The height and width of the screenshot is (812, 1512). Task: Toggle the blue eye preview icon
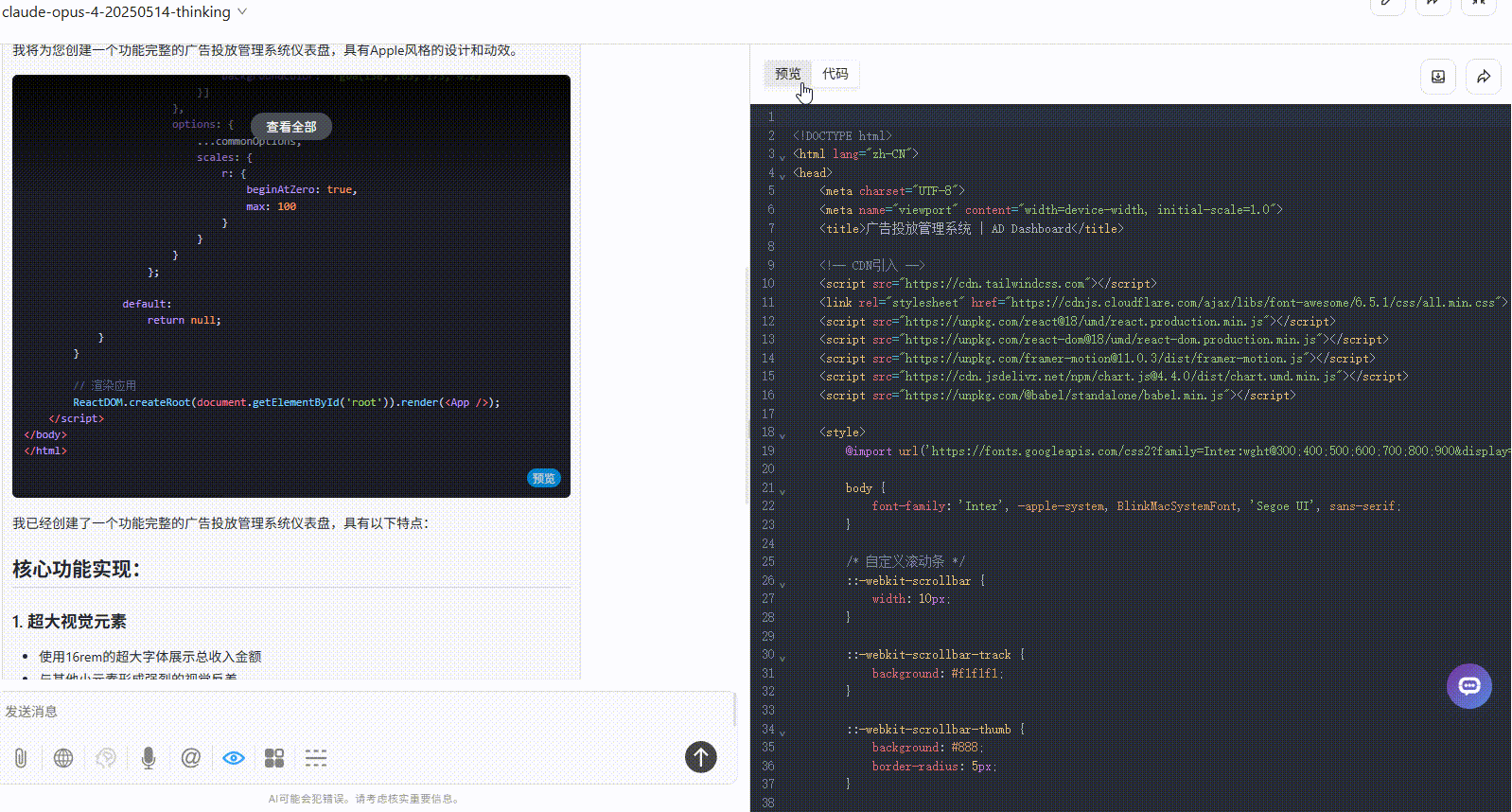pos(234,757)
